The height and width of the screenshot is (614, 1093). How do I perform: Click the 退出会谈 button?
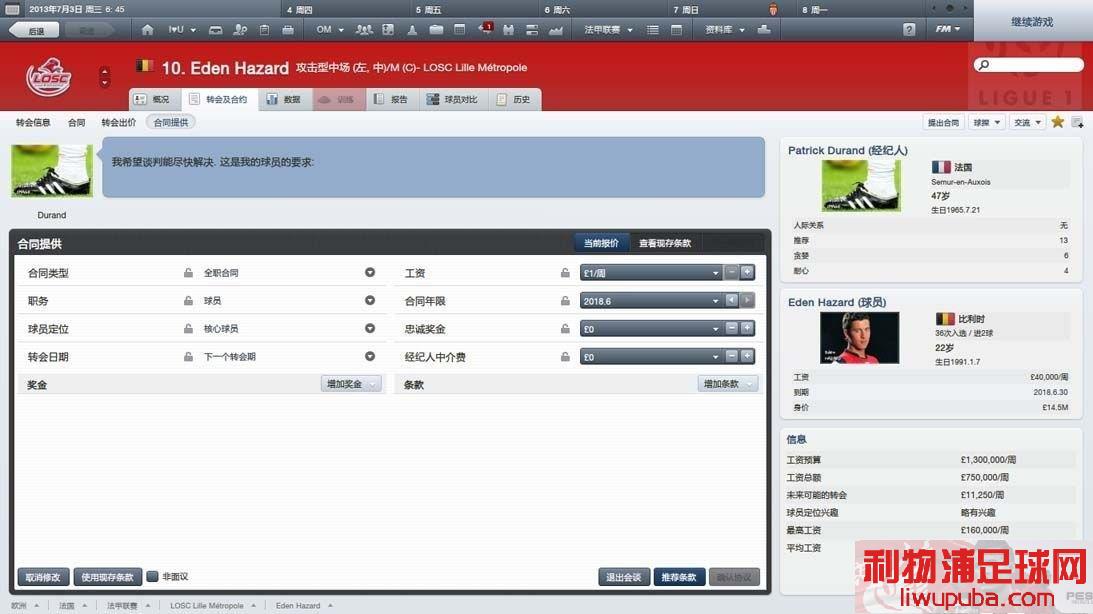coord(623,577)
